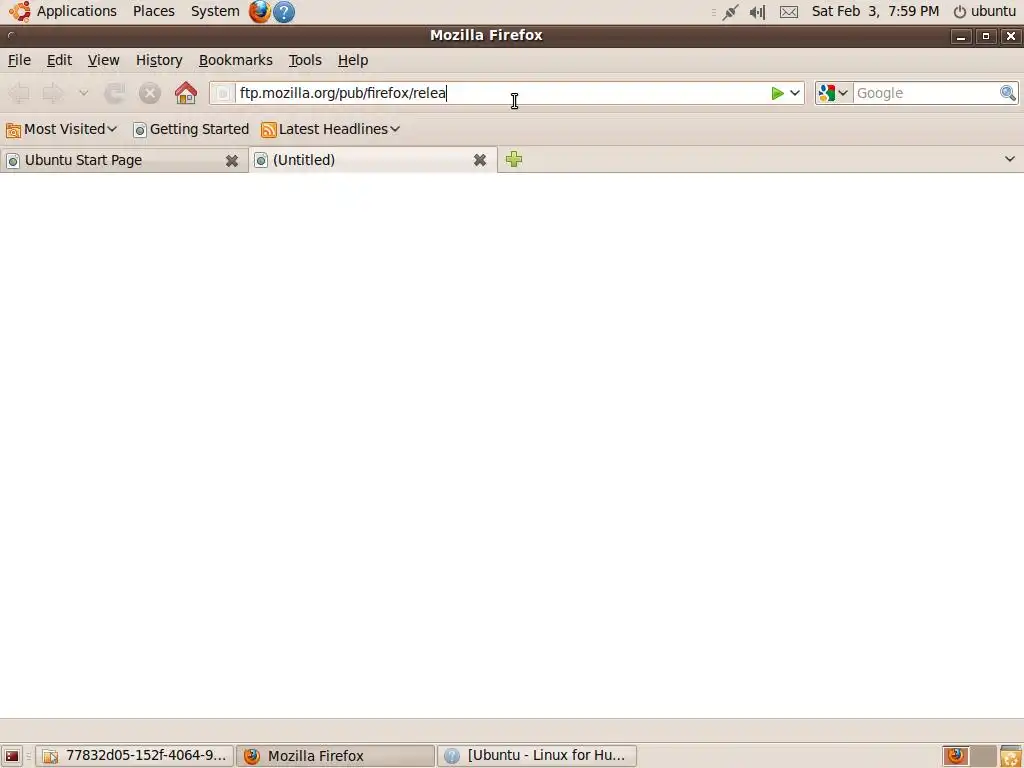Click the Reload page icon
Viewport: 1024px width, 768px height.
[x=115, y=93]
